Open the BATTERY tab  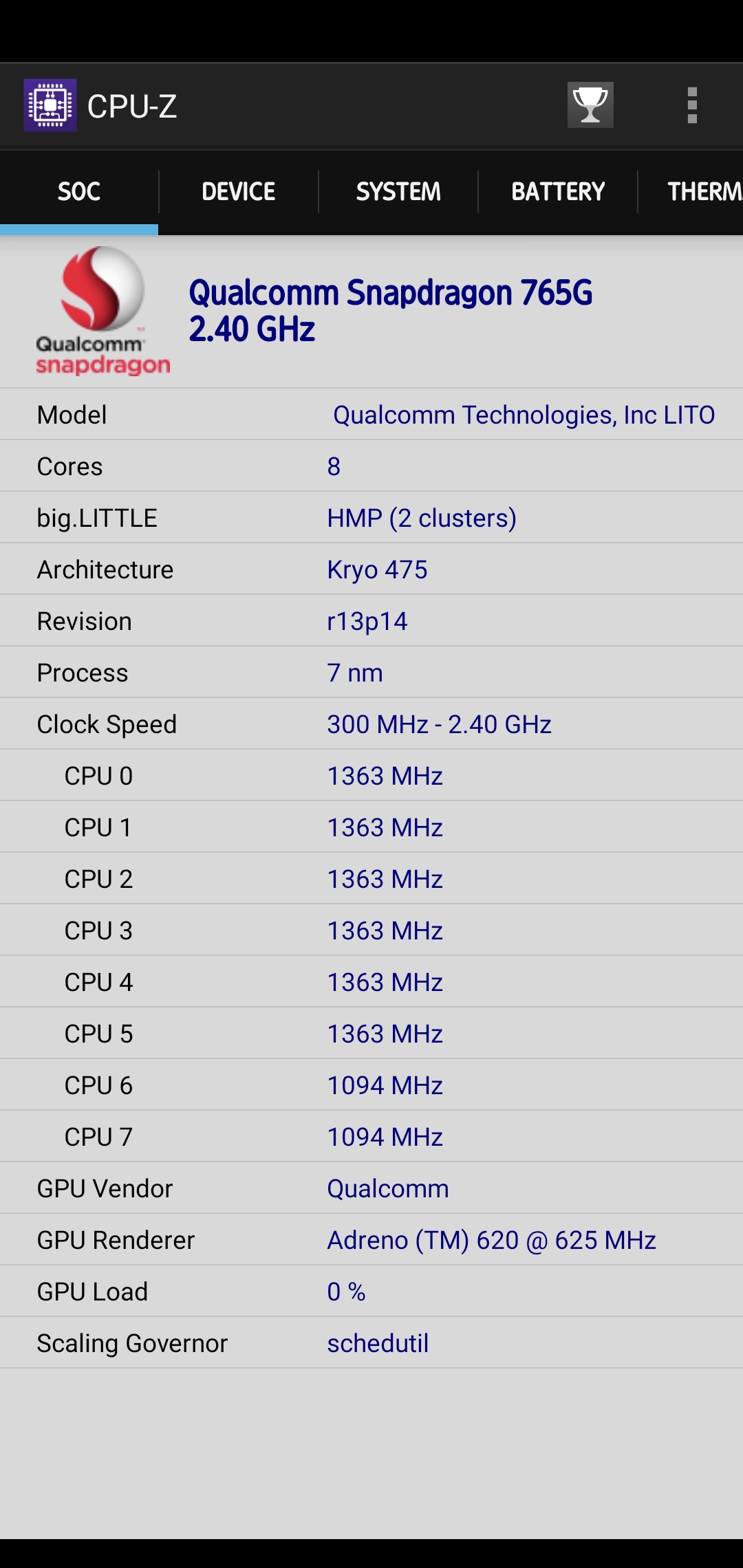558,192
